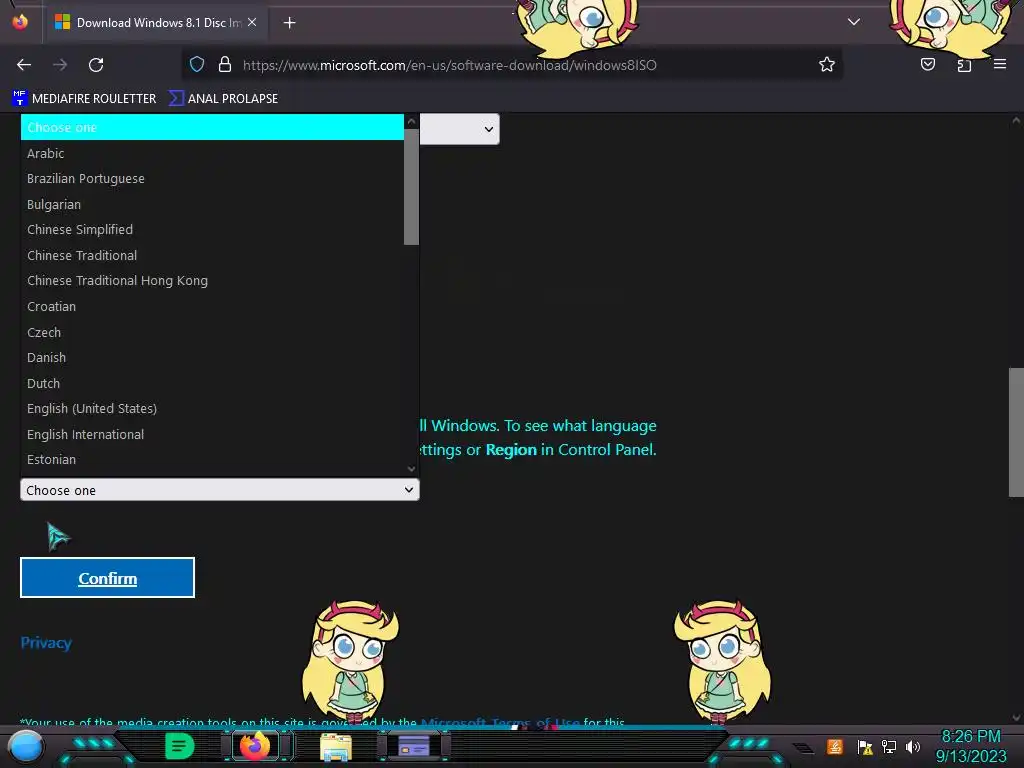Open the extensions toolbar icon
Image resolution: width=1024 pixels, height=768 pixels.
point(964,65)
